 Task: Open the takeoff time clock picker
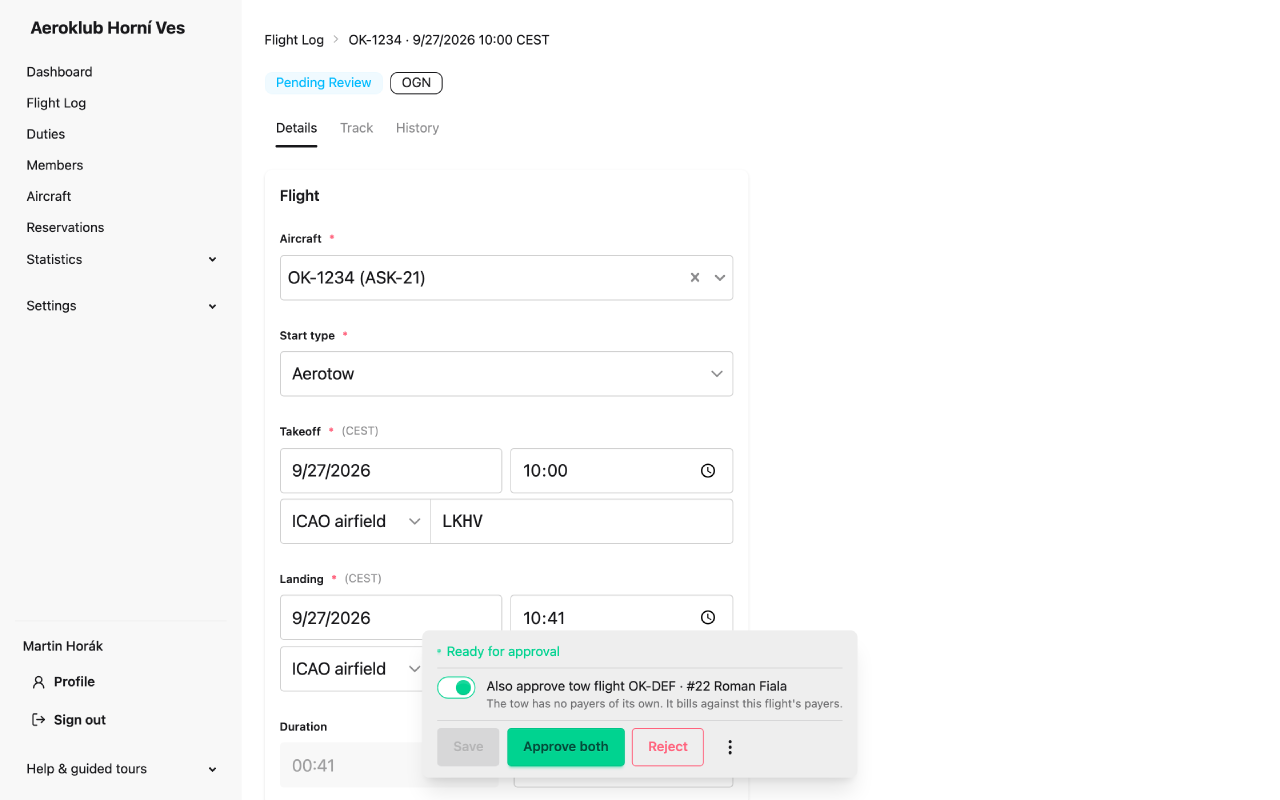tap(708, 471)
